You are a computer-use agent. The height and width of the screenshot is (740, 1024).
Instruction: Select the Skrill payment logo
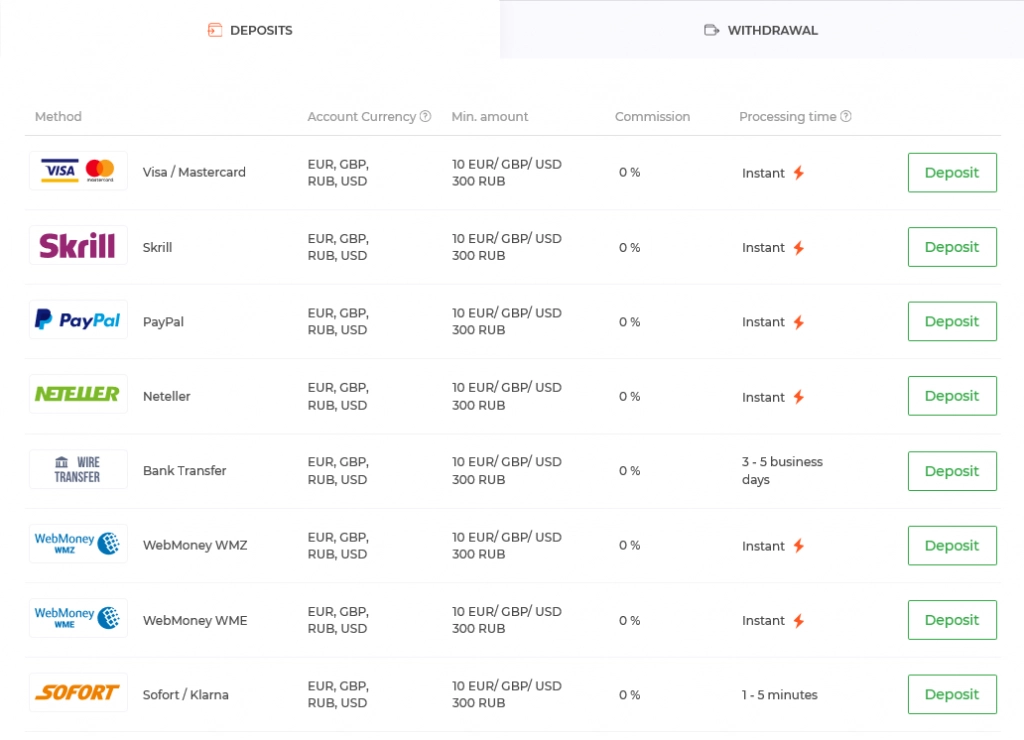78,246
